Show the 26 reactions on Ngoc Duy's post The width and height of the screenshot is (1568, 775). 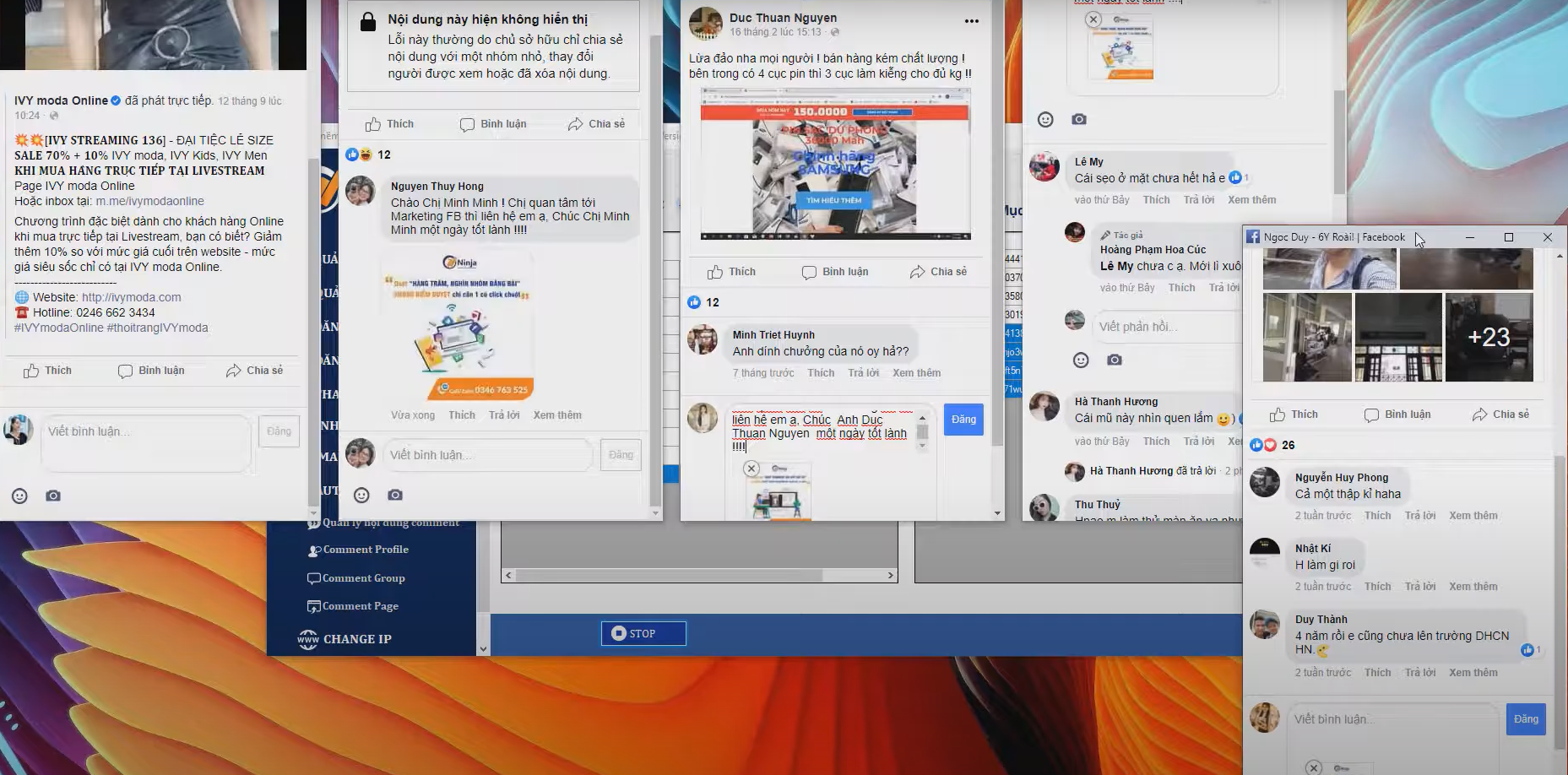pos(1272,445)
